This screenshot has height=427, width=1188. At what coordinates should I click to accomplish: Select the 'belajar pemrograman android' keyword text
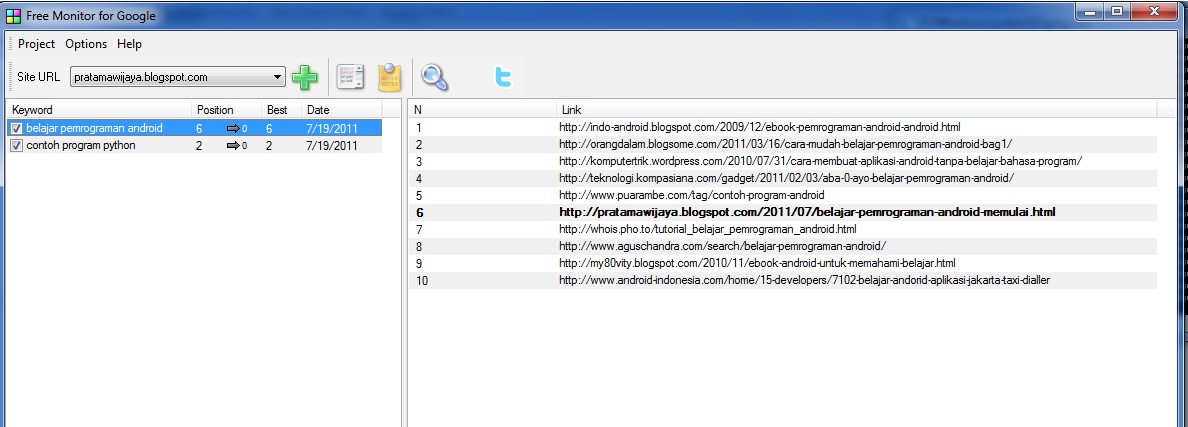[x=94, y=129]
